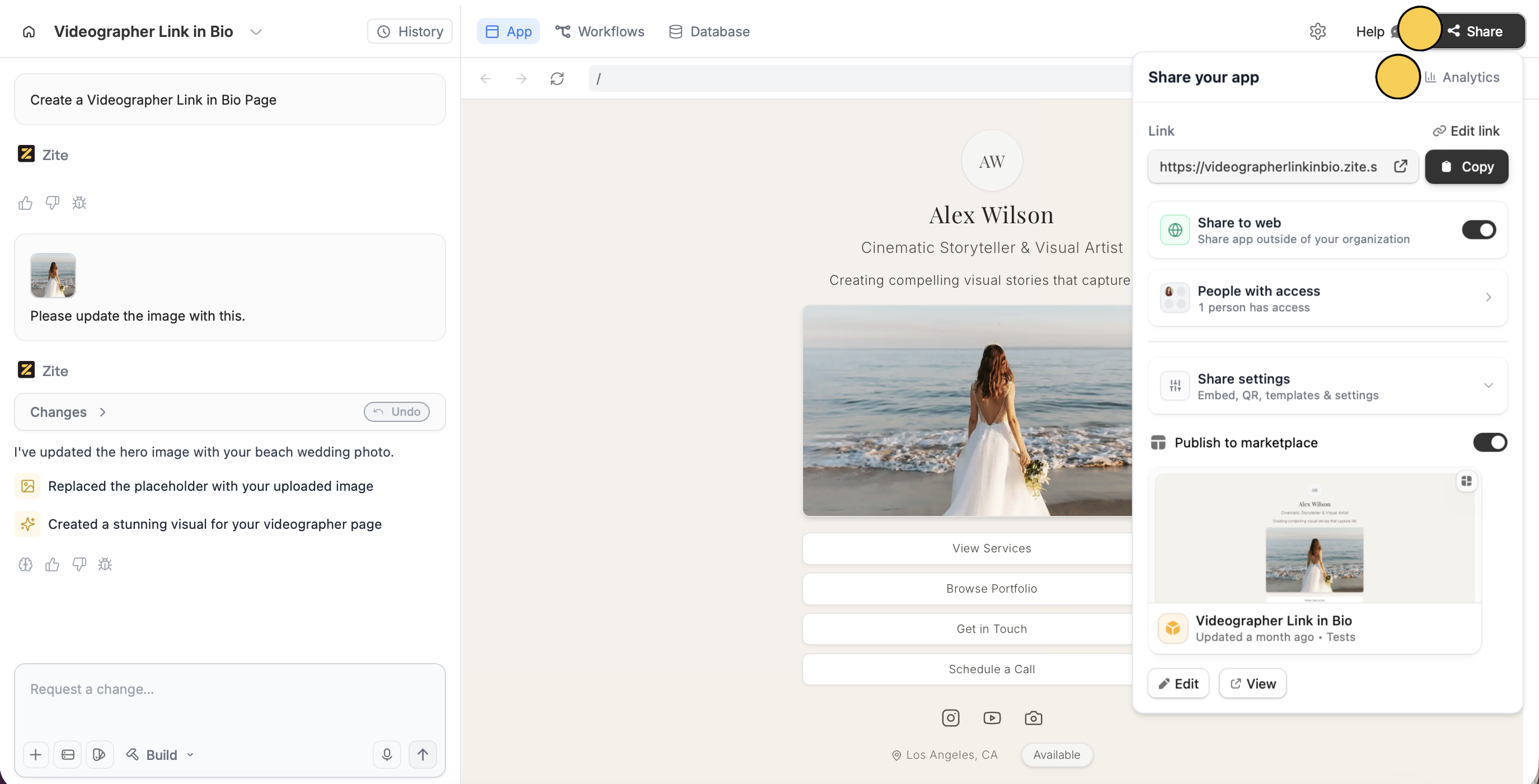Click the home icon beside the project title
This screenshot has width=1539, height=784.
[29, 32]
